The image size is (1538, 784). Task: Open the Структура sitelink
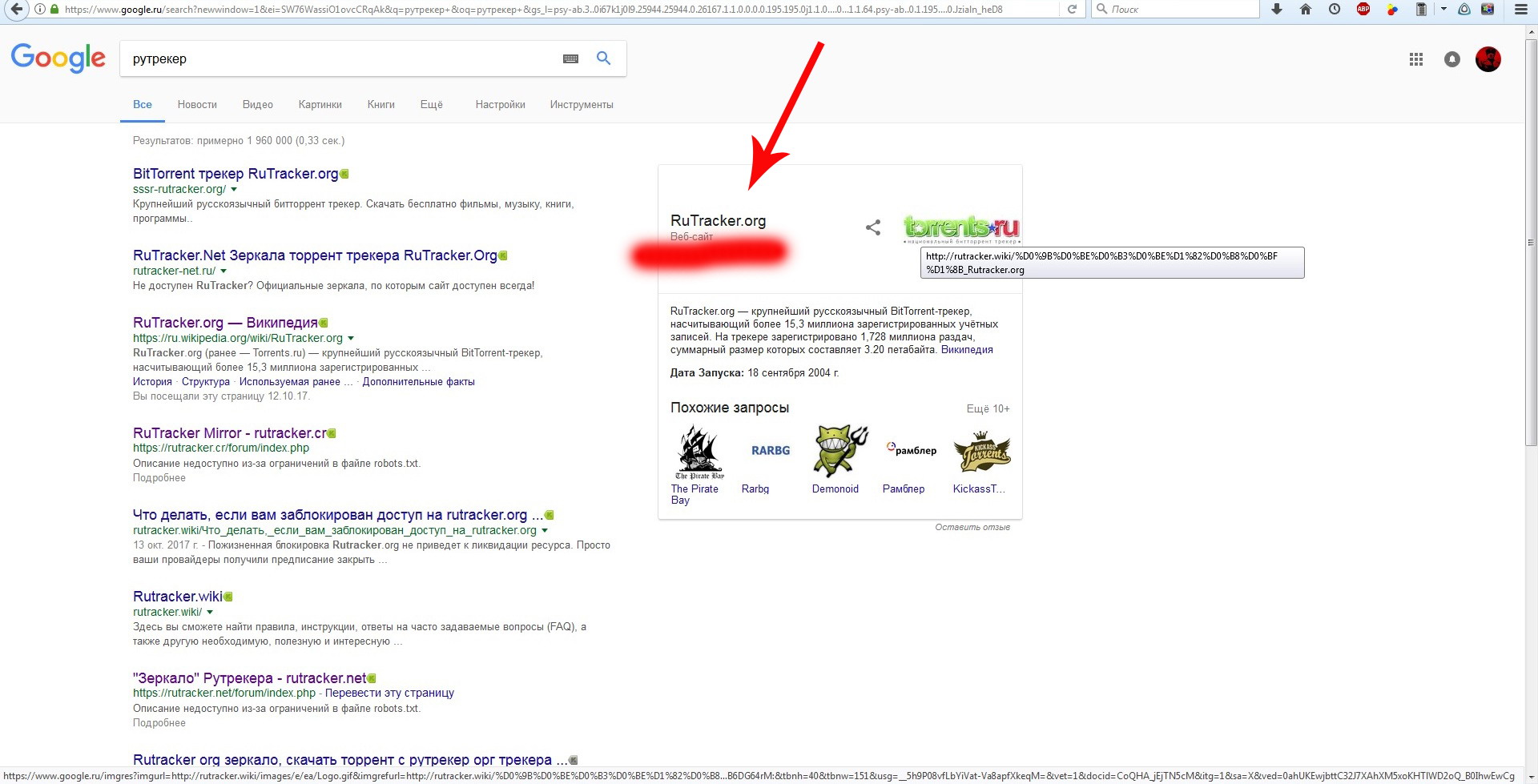click(x=206, y=382)
